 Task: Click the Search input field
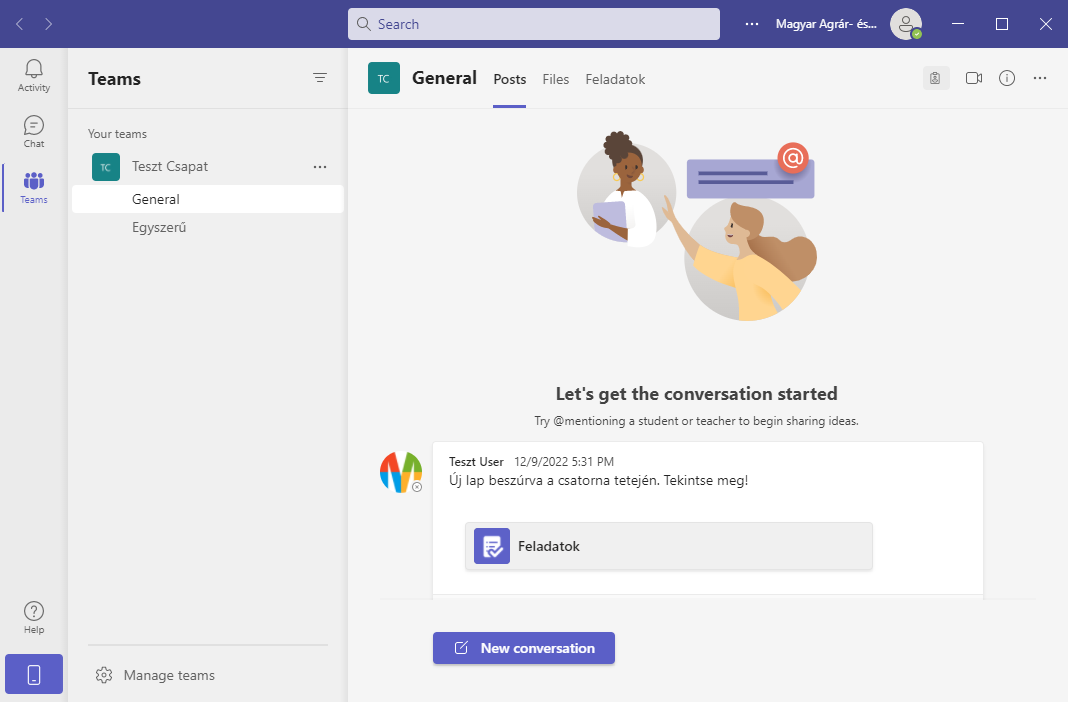[533, 24]
